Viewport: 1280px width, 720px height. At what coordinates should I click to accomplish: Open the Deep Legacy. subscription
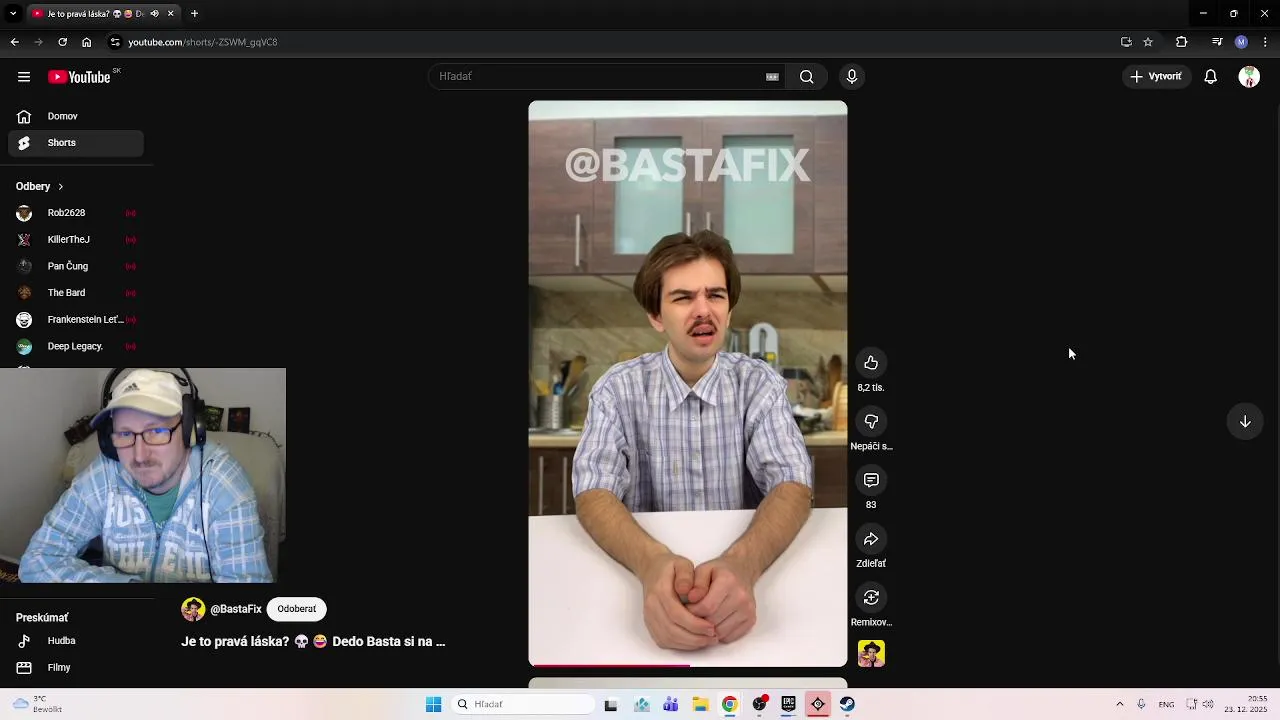[x=76, y=346]
